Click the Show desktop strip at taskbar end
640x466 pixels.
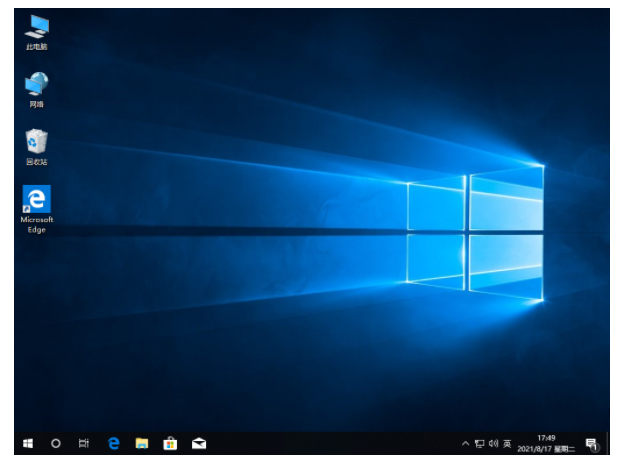click(x=608, y=444)
